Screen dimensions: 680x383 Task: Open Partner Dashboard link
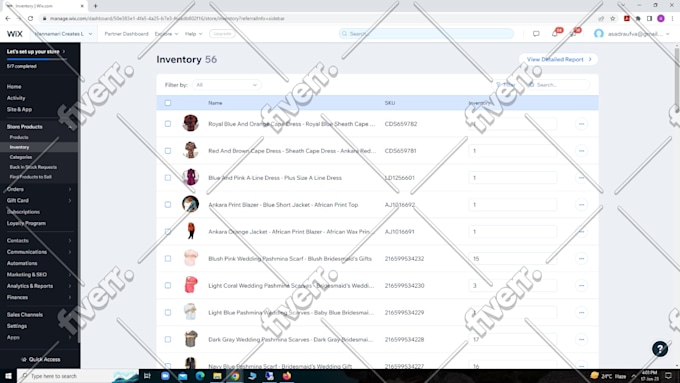(x=126, y=34)
